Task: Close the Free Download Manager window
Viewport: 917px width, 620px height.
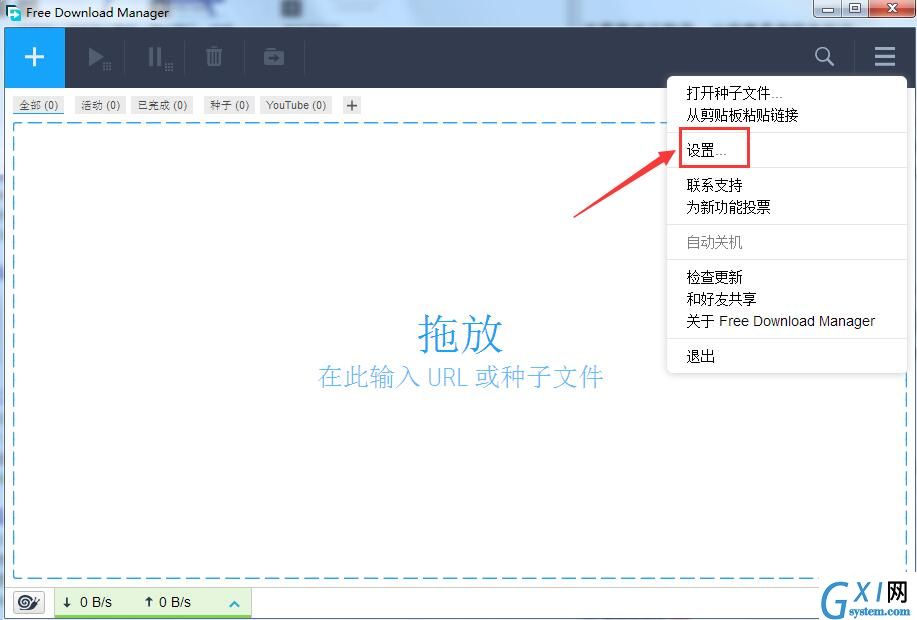Action: (892, 9)
